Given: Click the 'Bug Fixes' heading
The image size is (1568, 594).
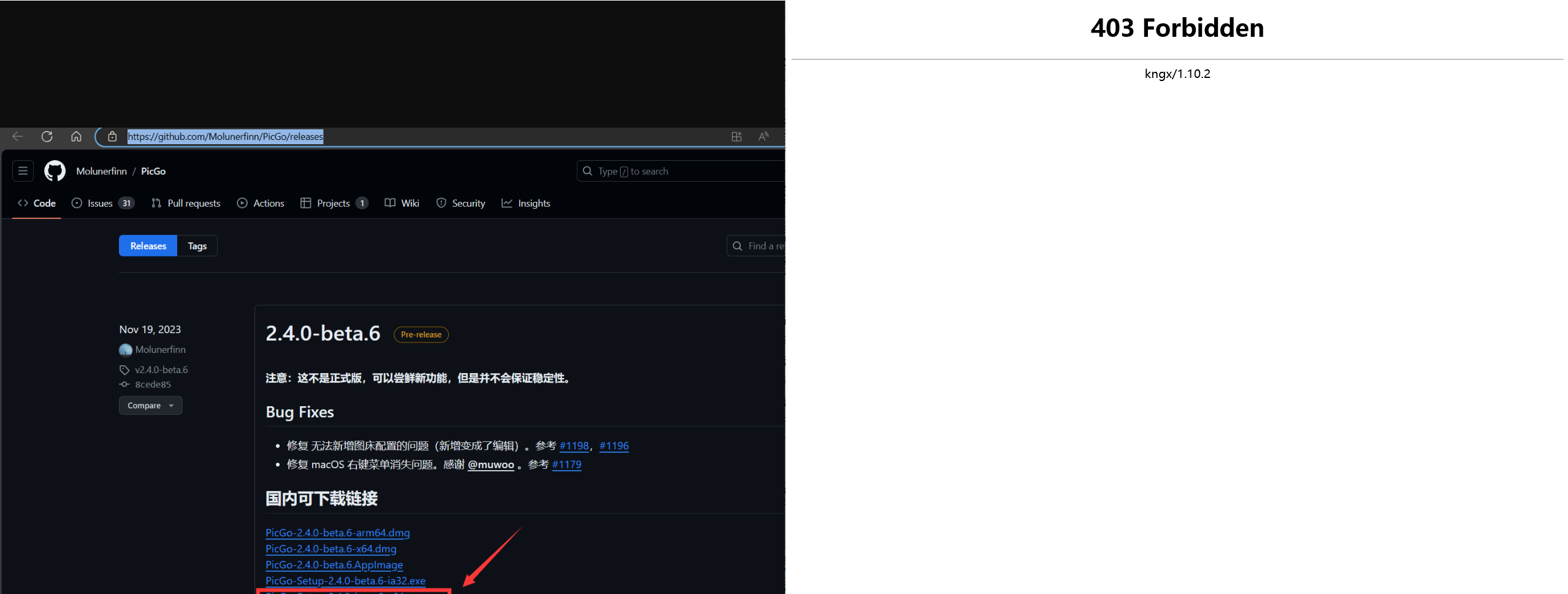Looking at the screenshot, I should point(300,412).
